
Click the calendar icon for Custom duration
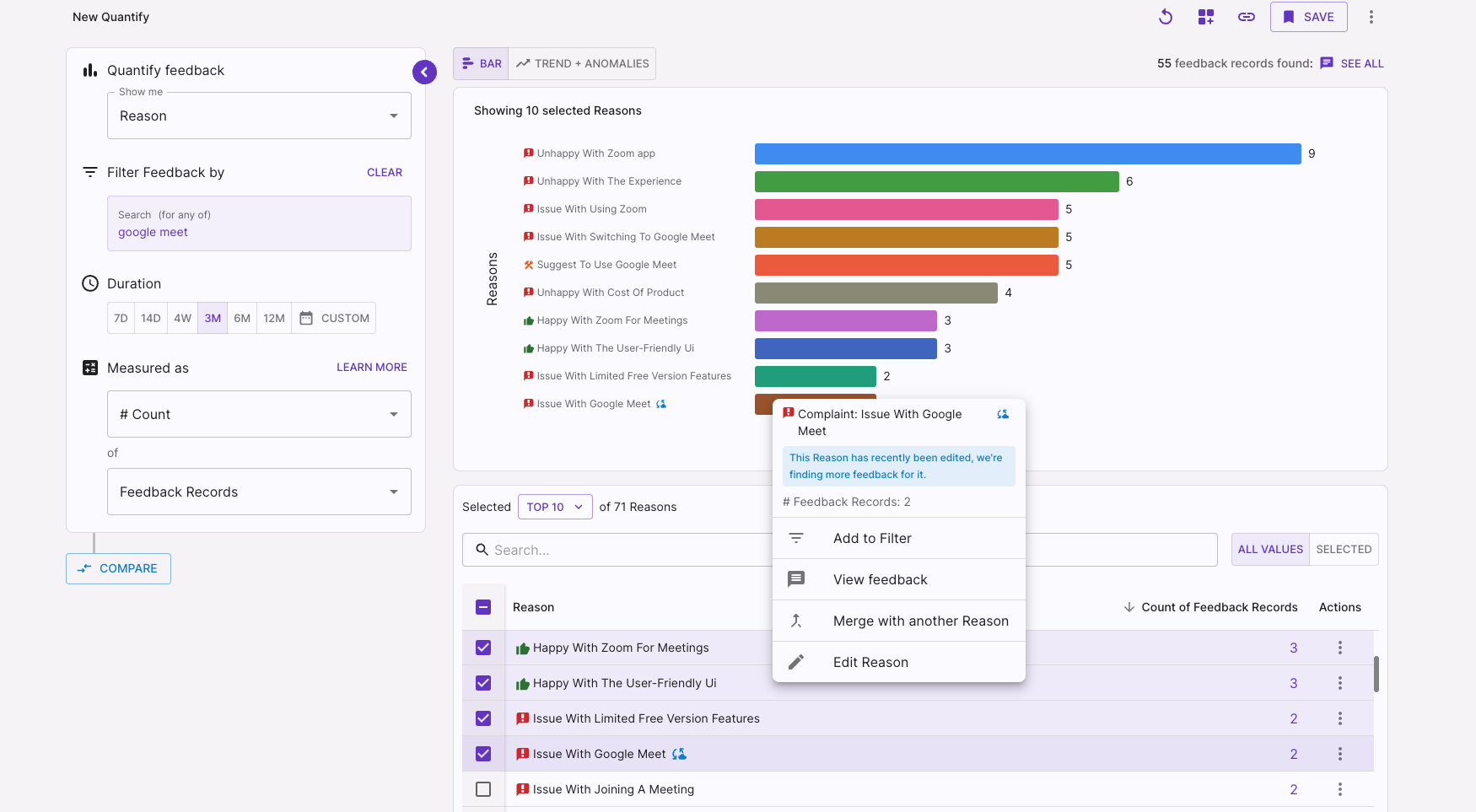click(307, 318)
